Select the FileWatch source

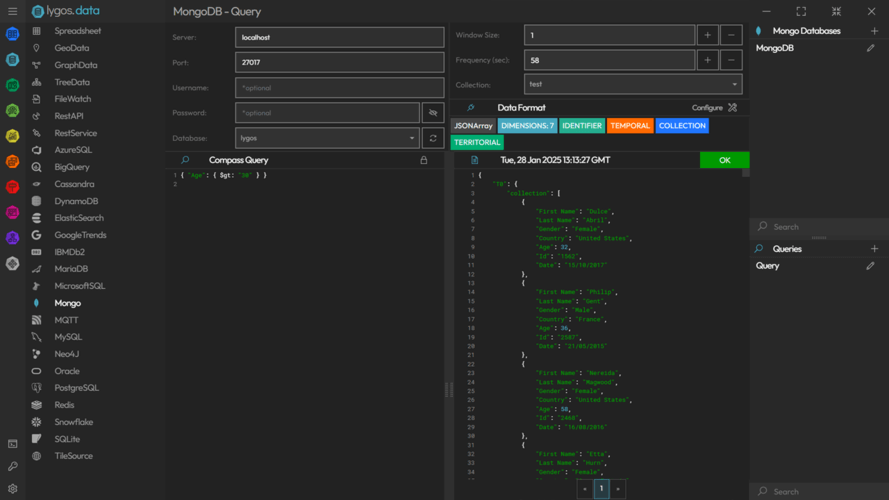73,99
